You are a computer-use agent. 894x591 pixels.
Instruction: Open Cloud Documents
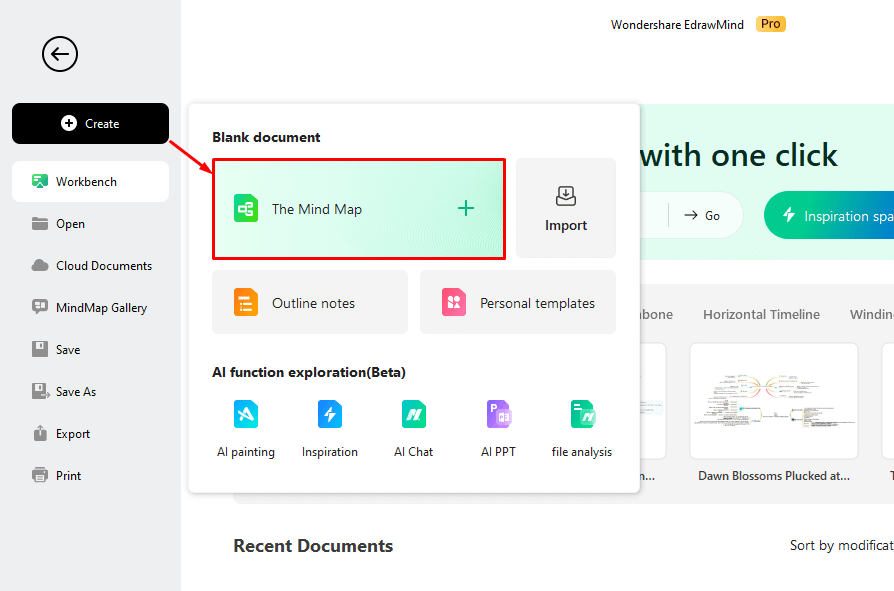click(90, 266)
